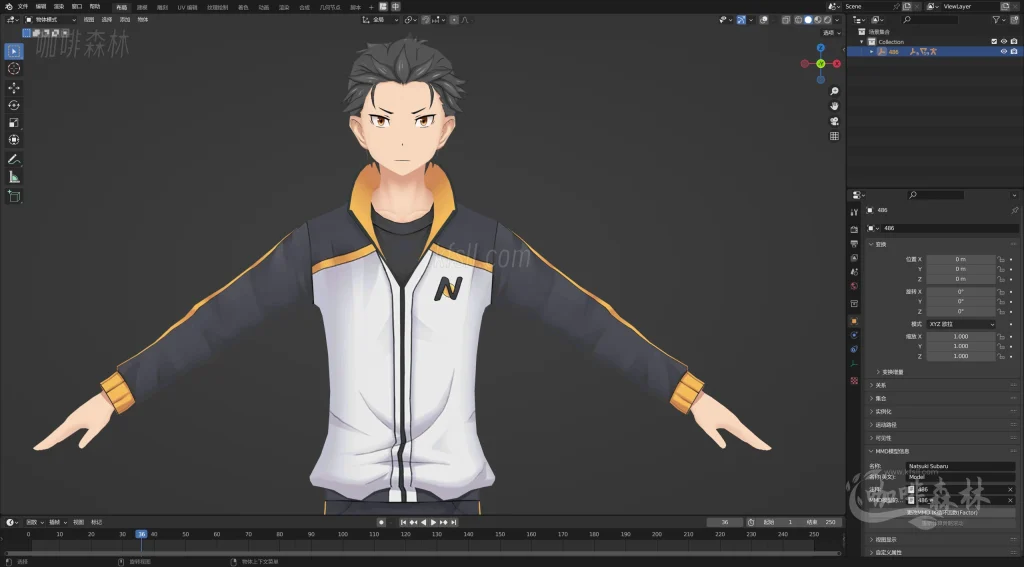Select the Rotate tool
1024x567 pixels.
pos(14,105)
